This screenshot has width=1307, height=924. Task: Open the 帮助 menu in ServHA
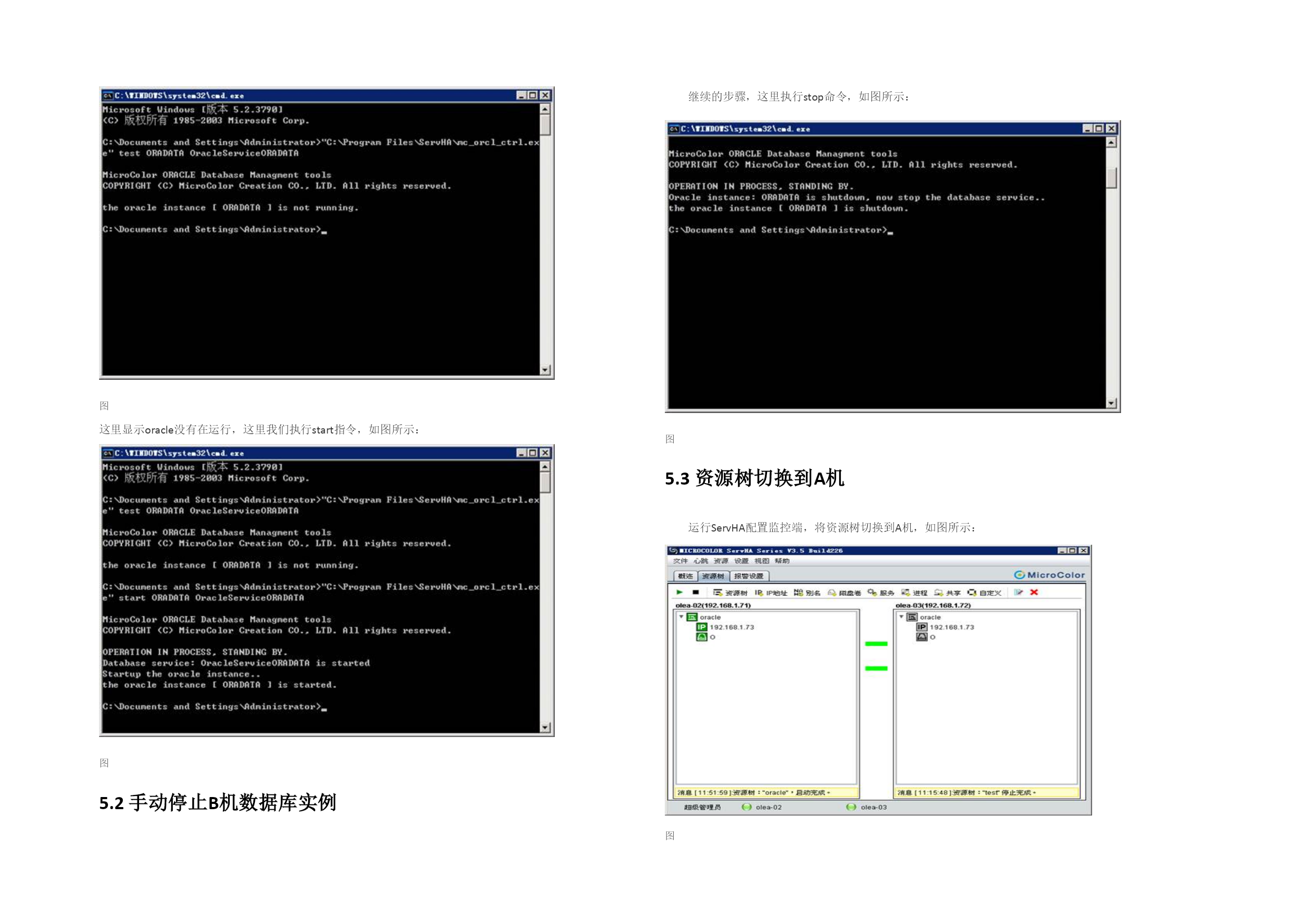(x=782, y=561)
